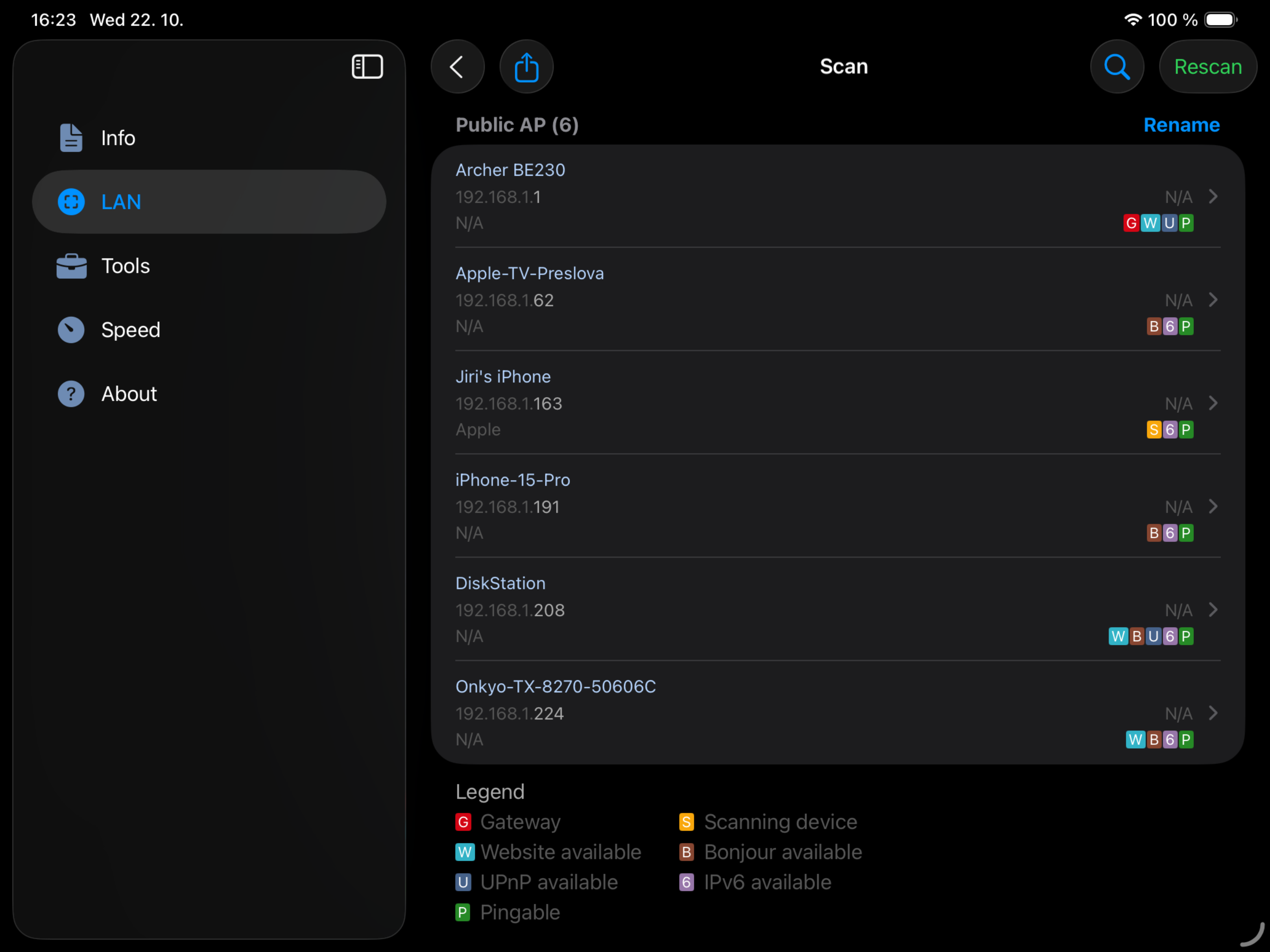This screenshot has width=1270, height=952.
Task: Click the Gateway badge on Archer BE230
Action: click(x=1131, y=223)
